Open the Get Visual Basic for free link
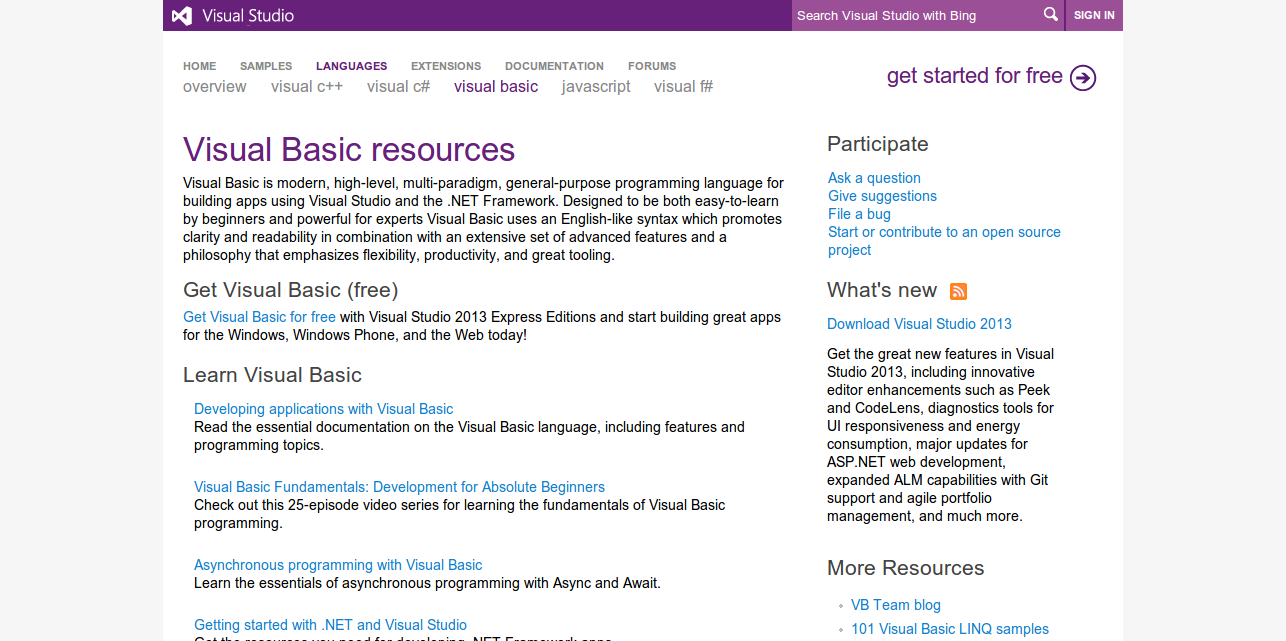This screenshot has height=641, width=1286. (259, 317)
